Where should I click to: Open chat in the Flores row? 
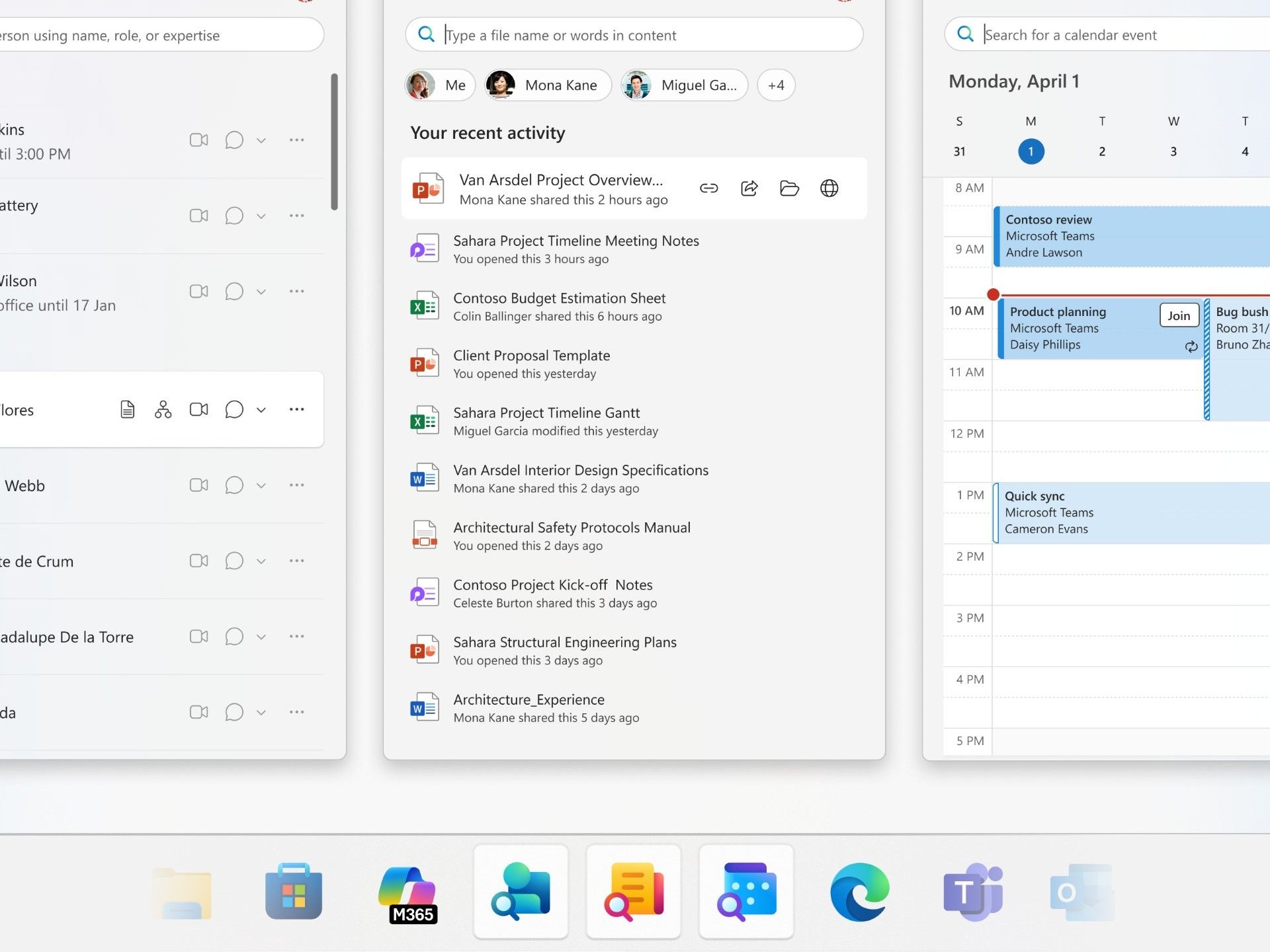click(x=234, y=410)
